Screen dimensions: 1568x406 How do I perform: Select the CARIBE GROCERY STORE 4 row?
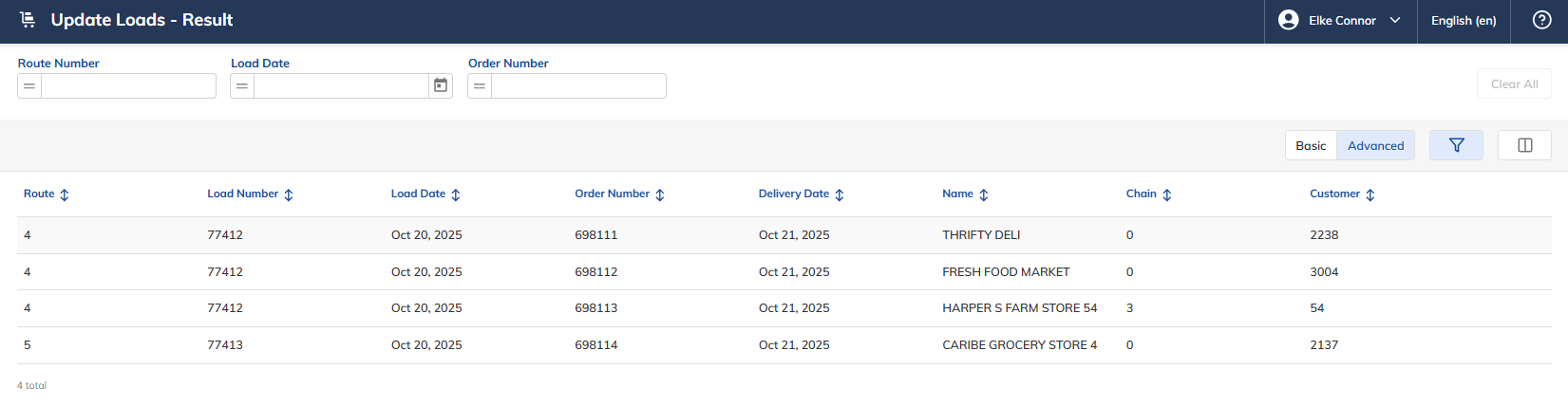784,345
